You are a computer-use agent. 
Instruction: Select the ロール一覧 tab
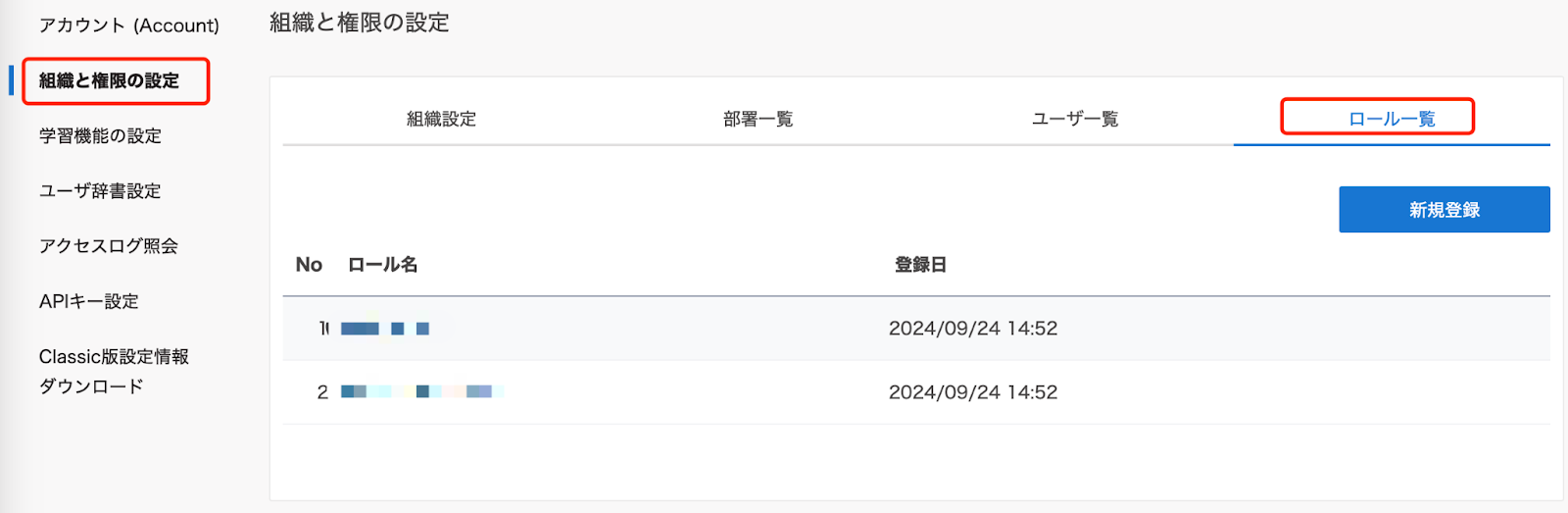click(1391, 119)
